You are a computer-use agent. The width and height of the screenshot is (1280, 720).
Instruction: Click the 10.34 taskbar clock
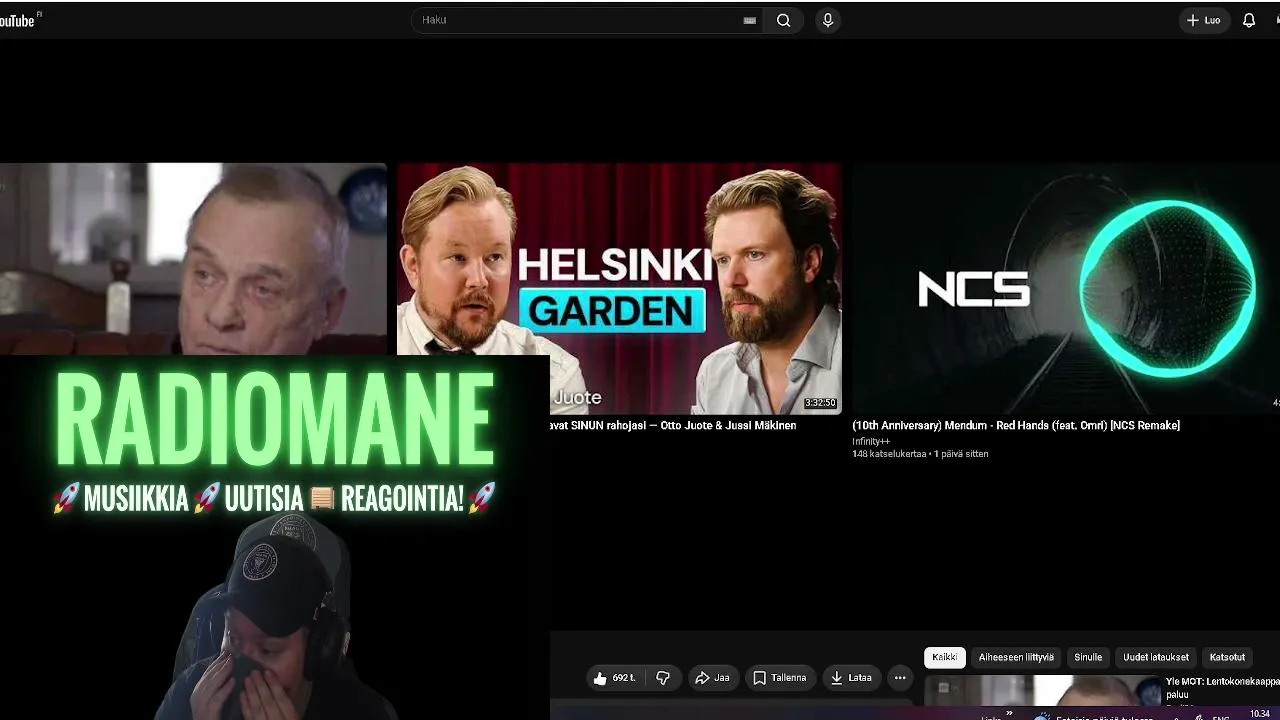tap(1260, 714)
